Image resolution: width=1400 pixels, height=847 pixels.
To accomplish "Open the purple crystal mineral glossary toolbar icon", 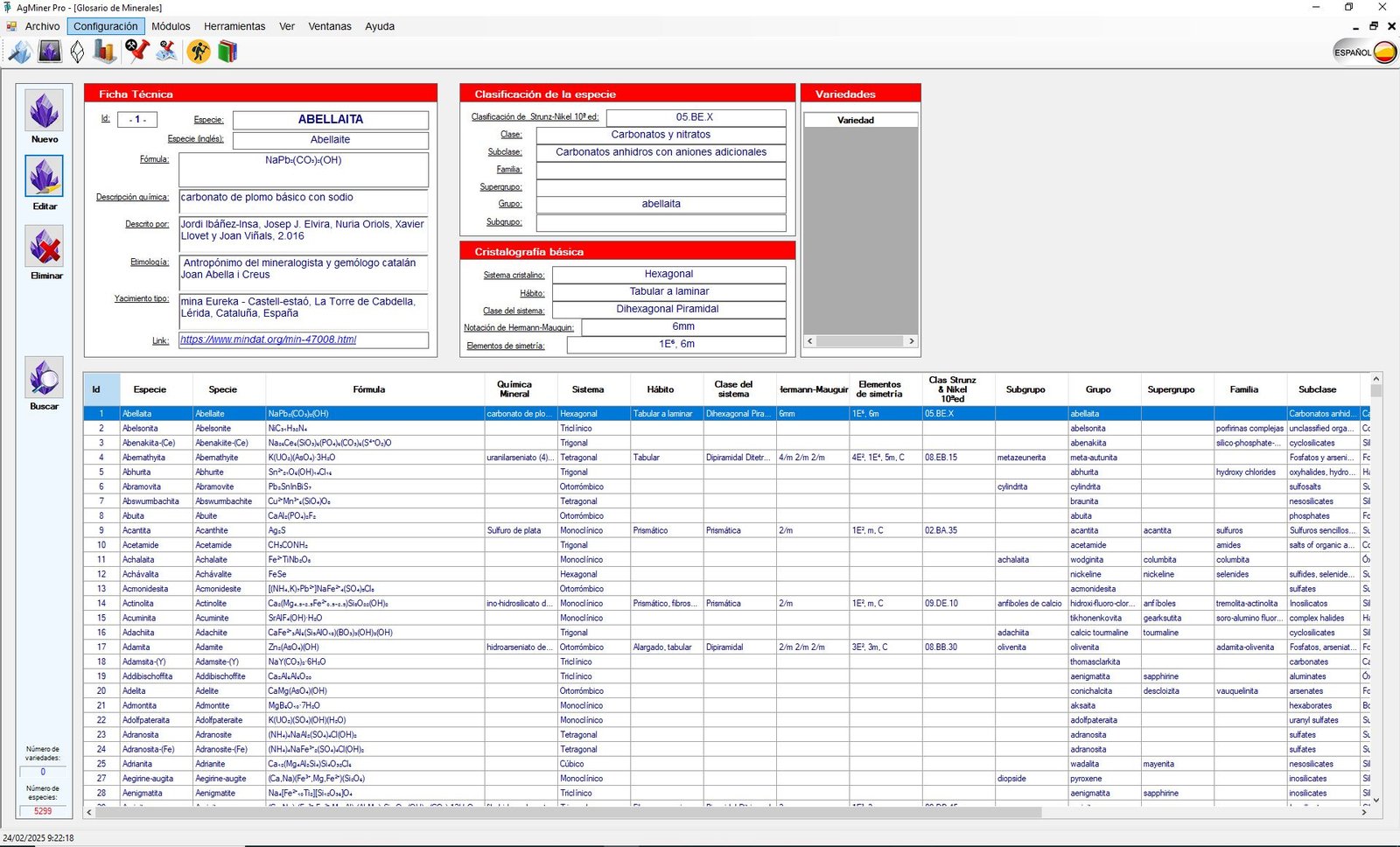I will [x=50, y=52].
